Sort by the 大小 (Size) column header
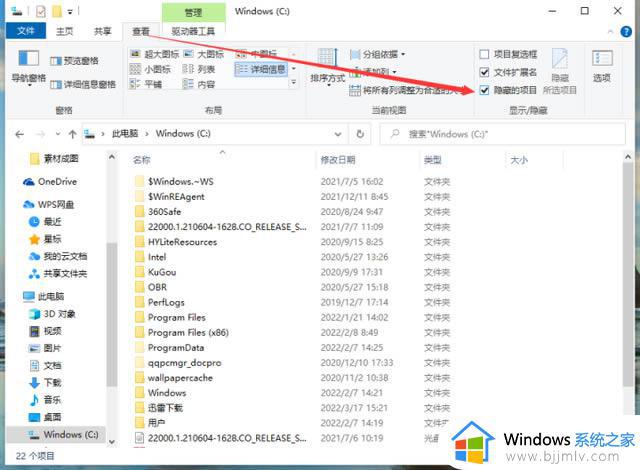This screenshot has height=470, width=640. click(x=519, y=160)
